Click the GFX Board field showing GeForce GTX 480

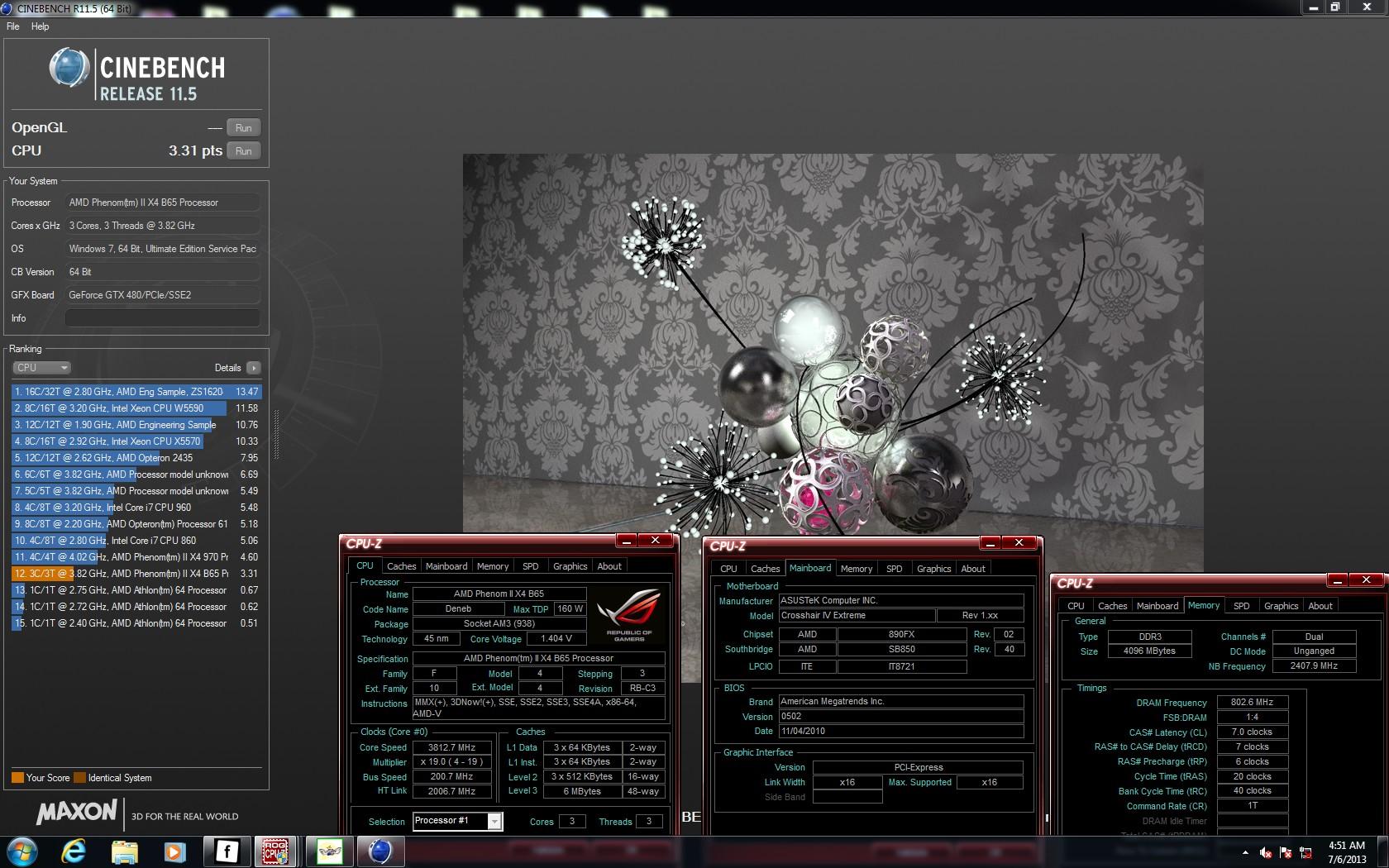pos(163,295)
